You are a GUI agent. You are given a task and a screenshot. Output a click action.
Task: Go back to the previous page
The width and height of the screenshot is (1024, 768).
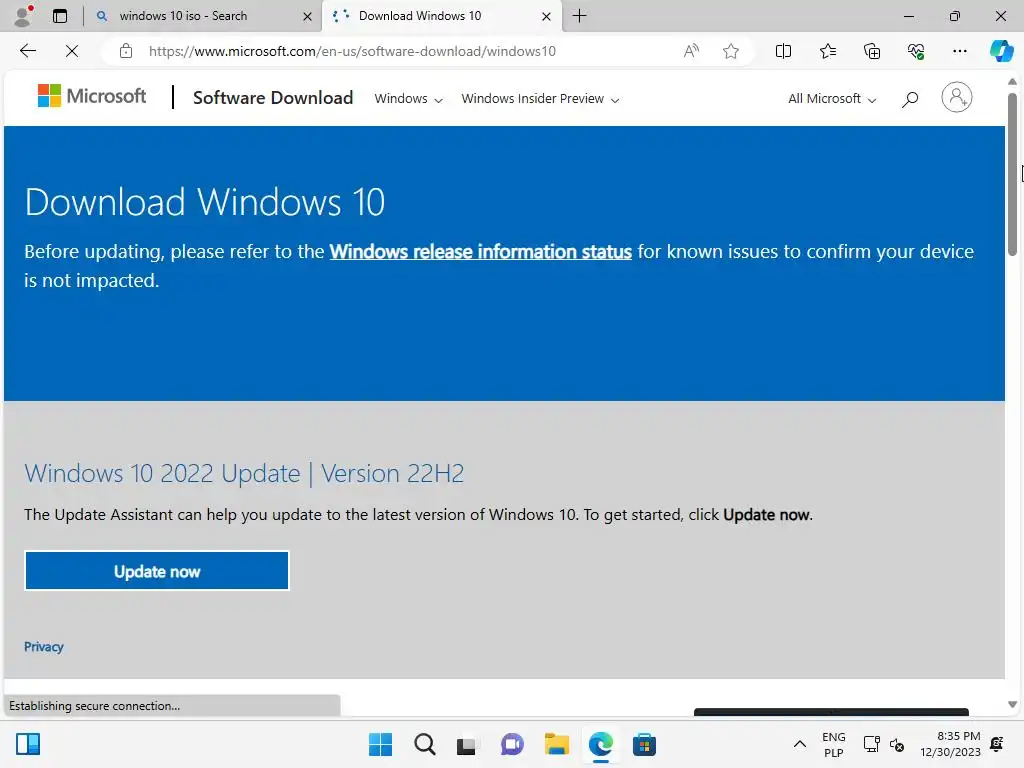27,51
